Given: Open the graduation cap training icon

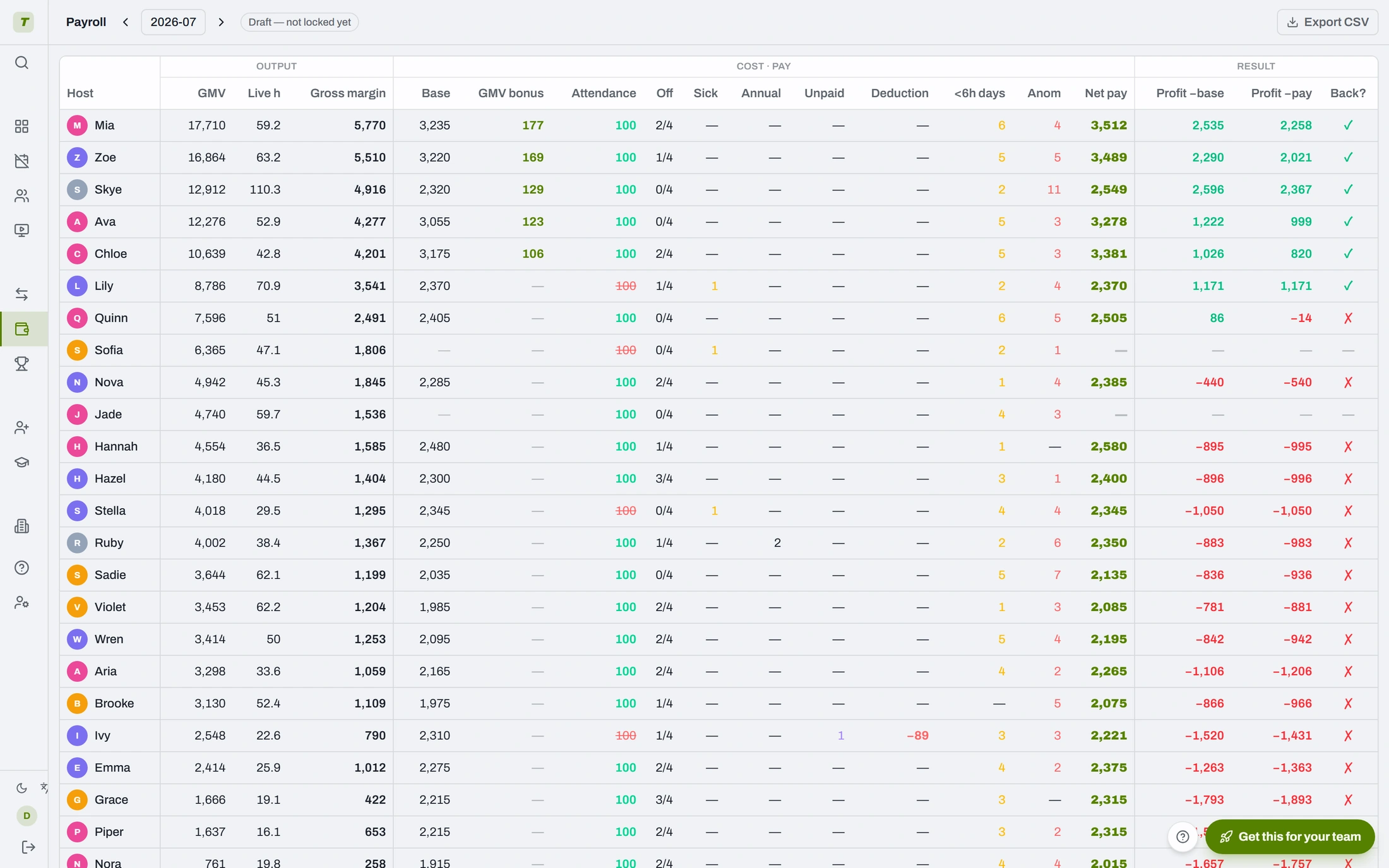Looking at the screenshot, I should coord(21,462).
